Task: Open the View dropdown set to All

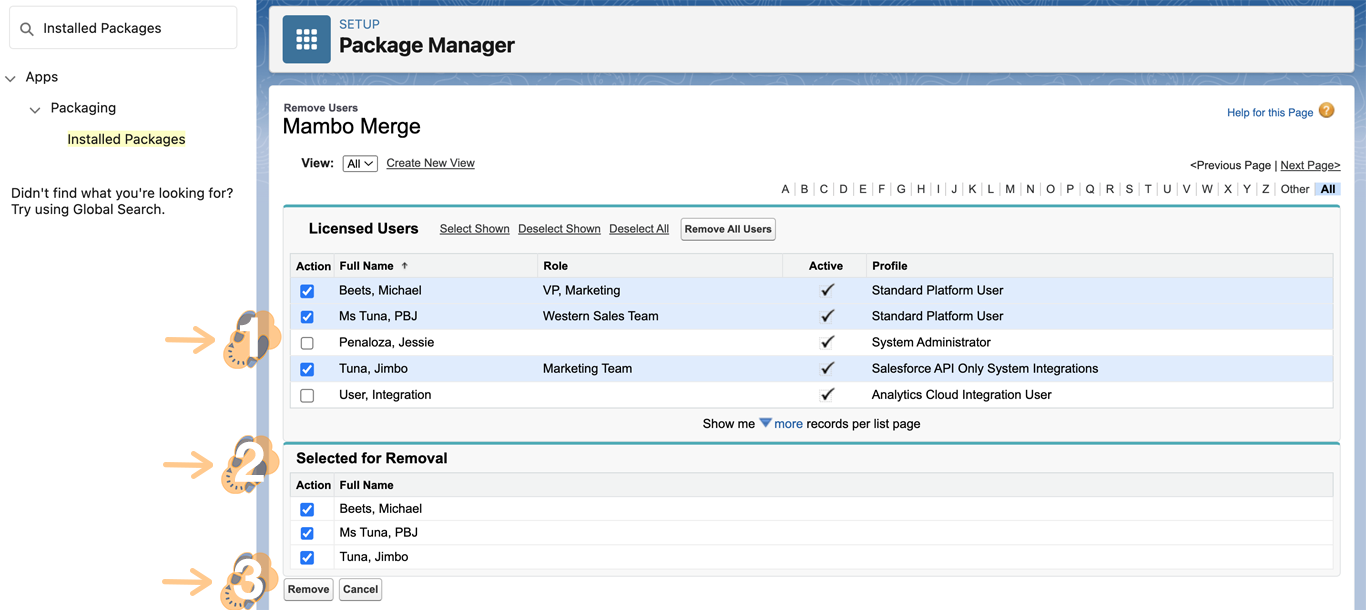Action: (x=359, y=164)
